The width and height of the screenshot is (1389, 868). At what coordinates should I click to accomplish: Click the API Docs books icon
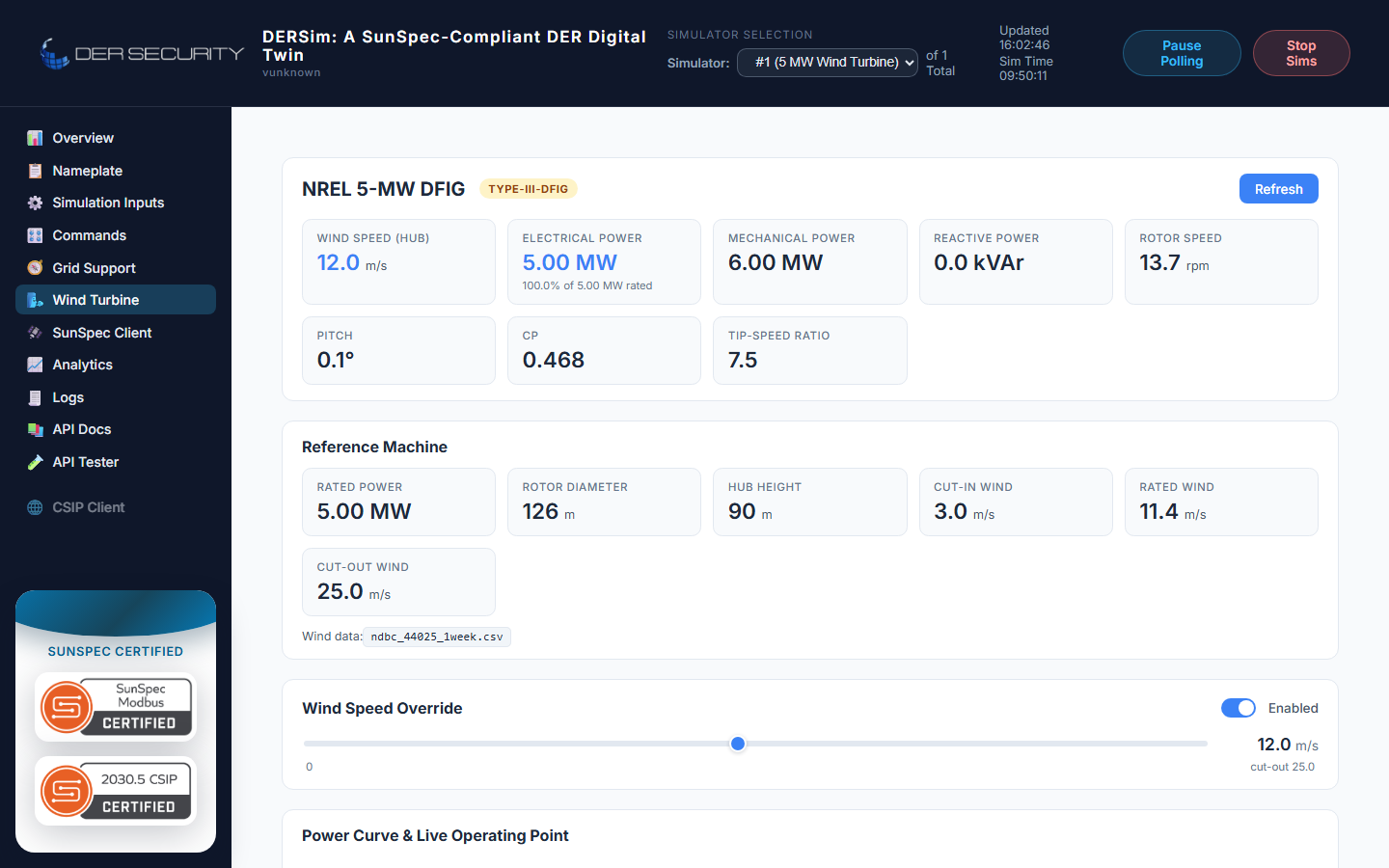(35, 429)
